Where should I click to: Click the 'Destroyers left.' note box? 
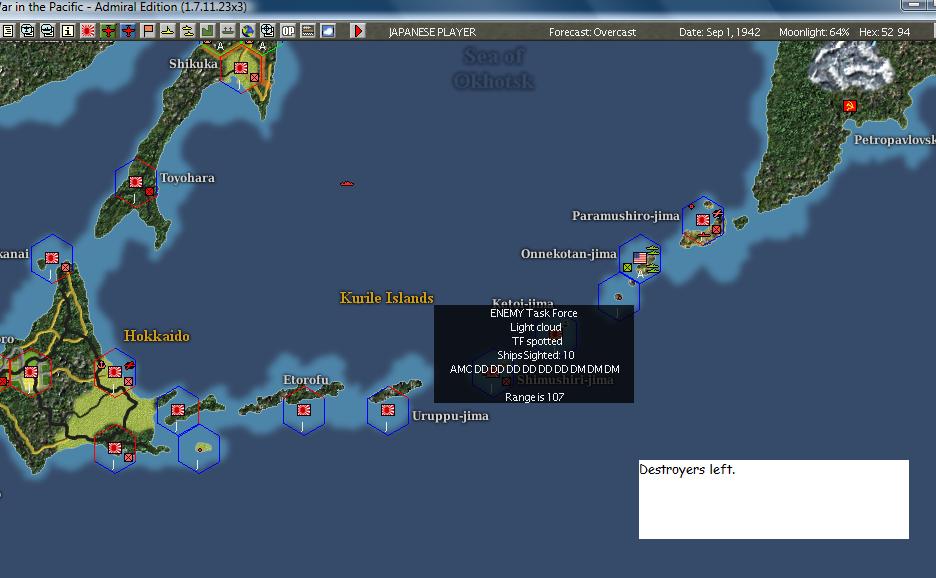pos(774,499)
